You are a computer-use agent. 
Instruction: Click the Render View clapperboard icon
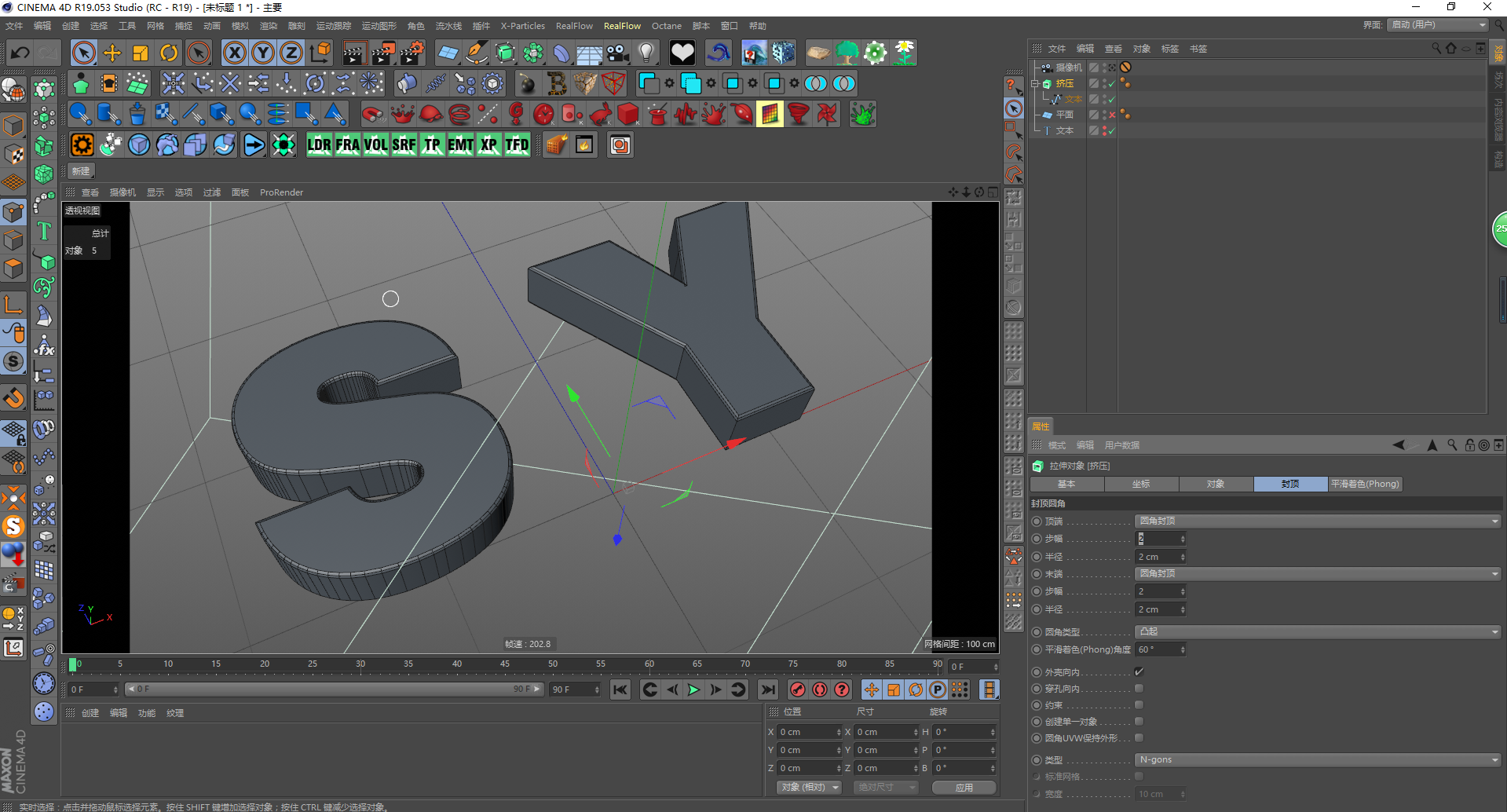pyautogui.click(x=354, y=53)
